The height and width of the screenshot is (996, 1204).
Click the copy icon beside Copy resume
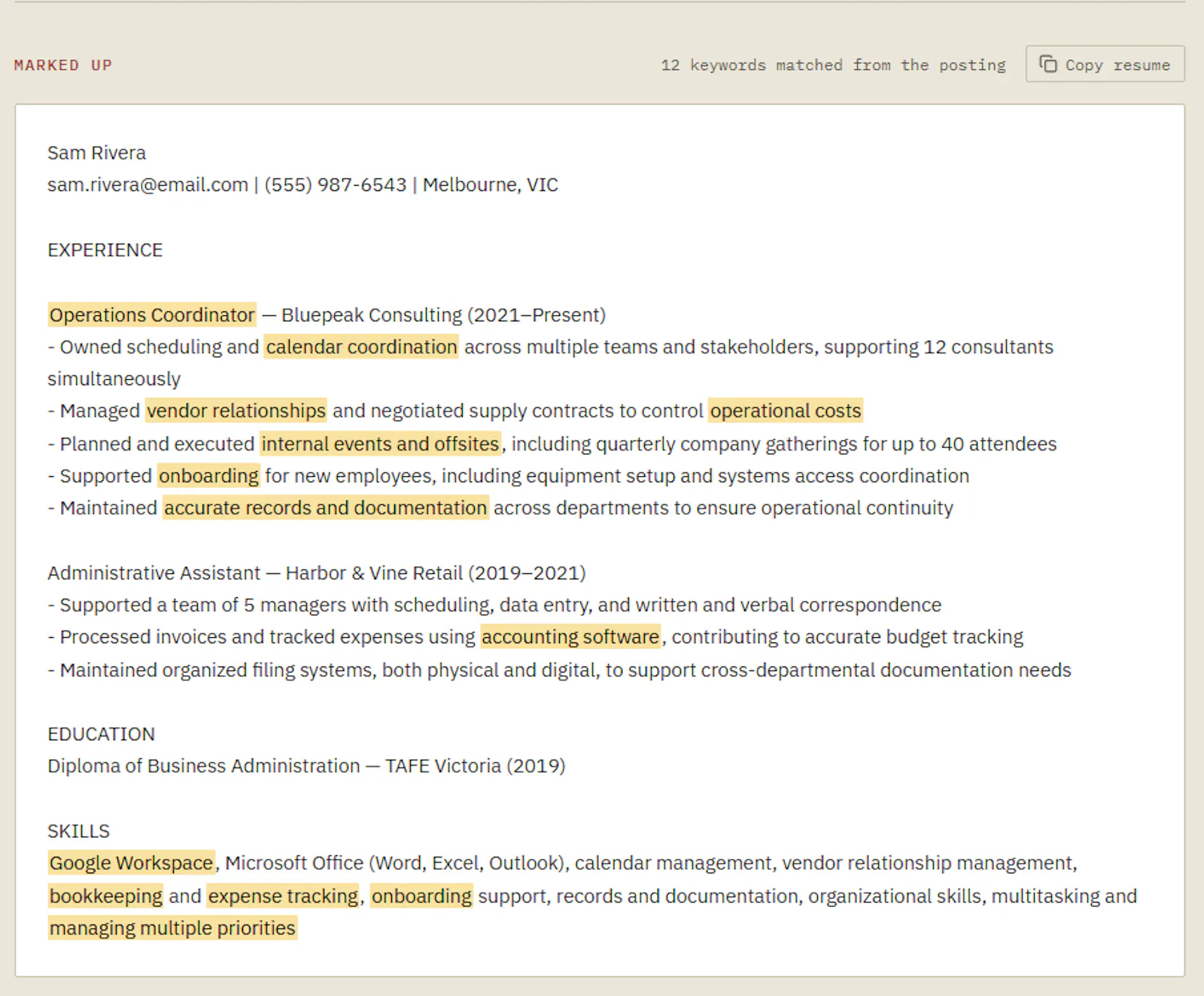coord(1047,64)
